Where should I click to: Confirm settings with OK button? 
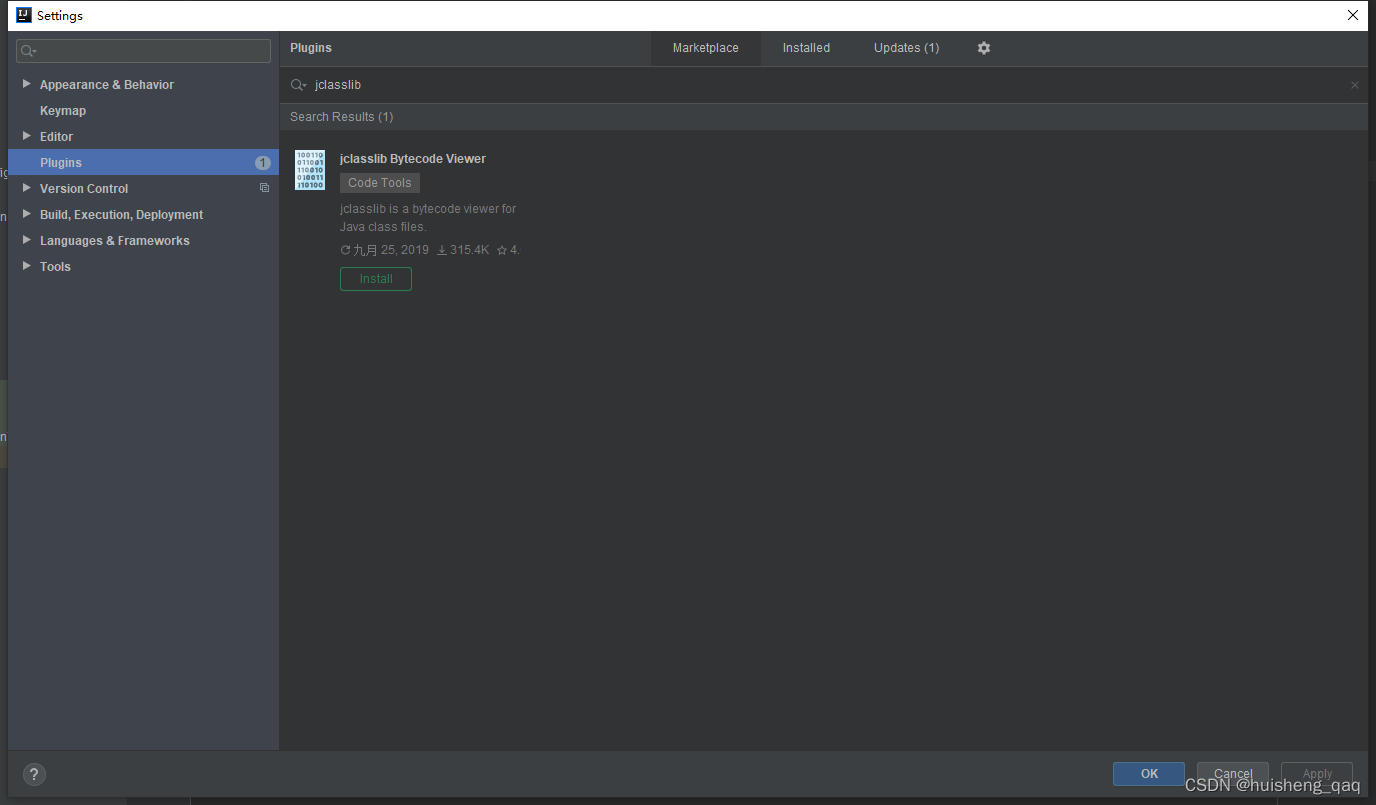(1149, 774)
